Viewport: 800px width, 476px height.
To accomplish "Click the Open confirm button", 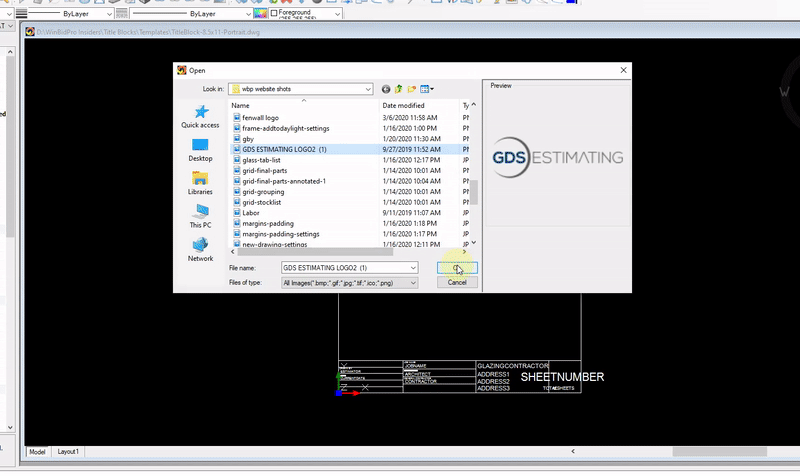I will (457, 268).
